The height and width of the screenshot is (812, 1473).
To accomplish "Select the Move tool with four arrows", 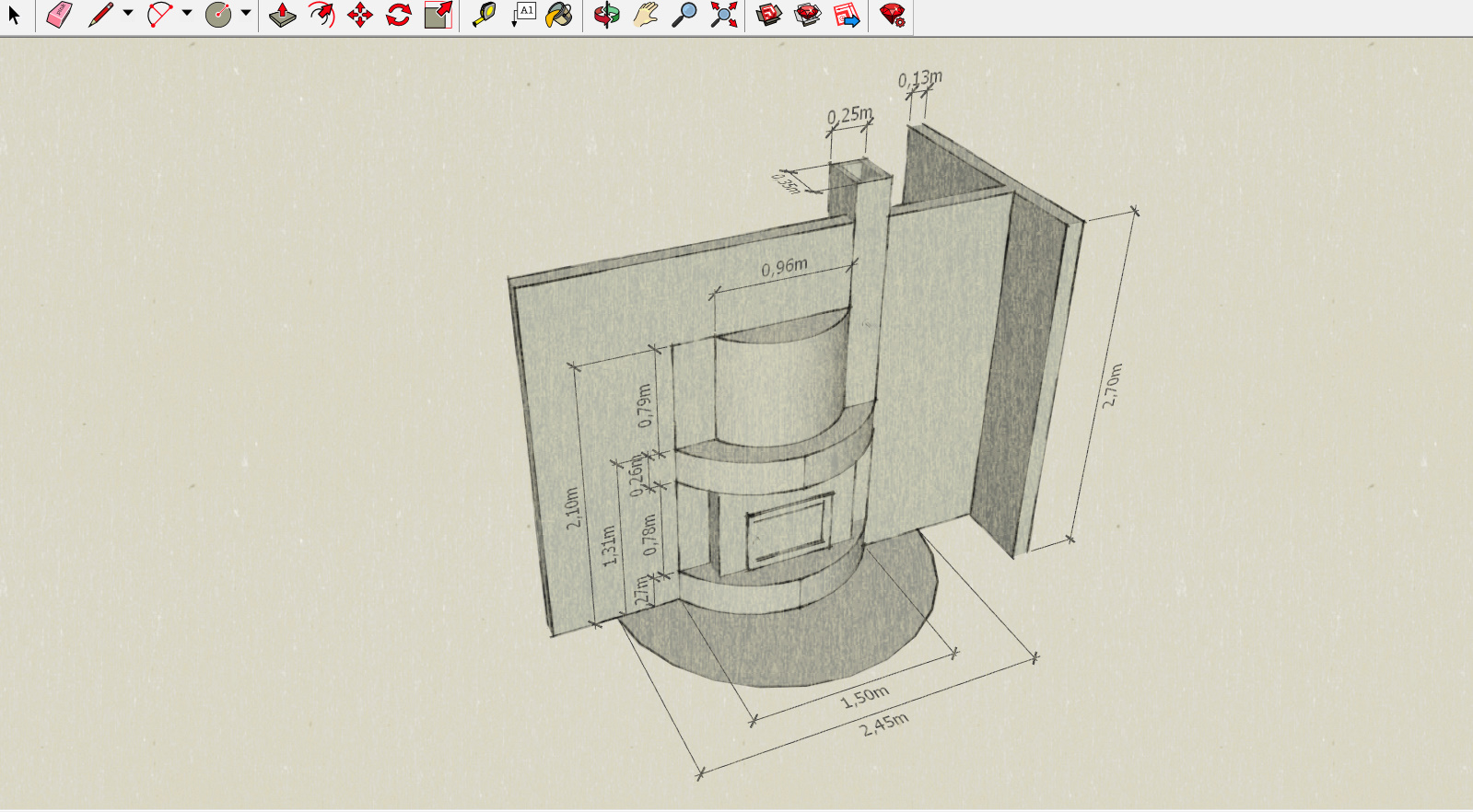I will (x=360, y=15).
